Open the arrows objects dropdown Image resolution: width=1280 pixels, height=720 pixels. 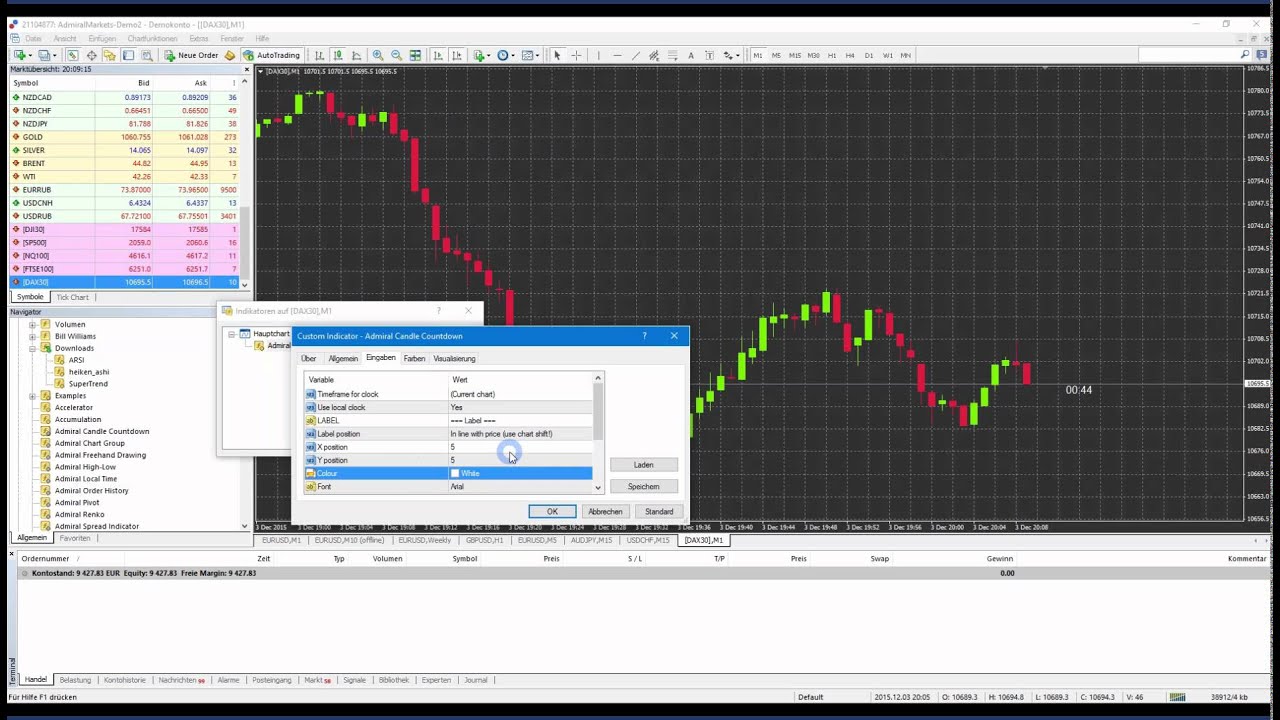click(731, 55)
